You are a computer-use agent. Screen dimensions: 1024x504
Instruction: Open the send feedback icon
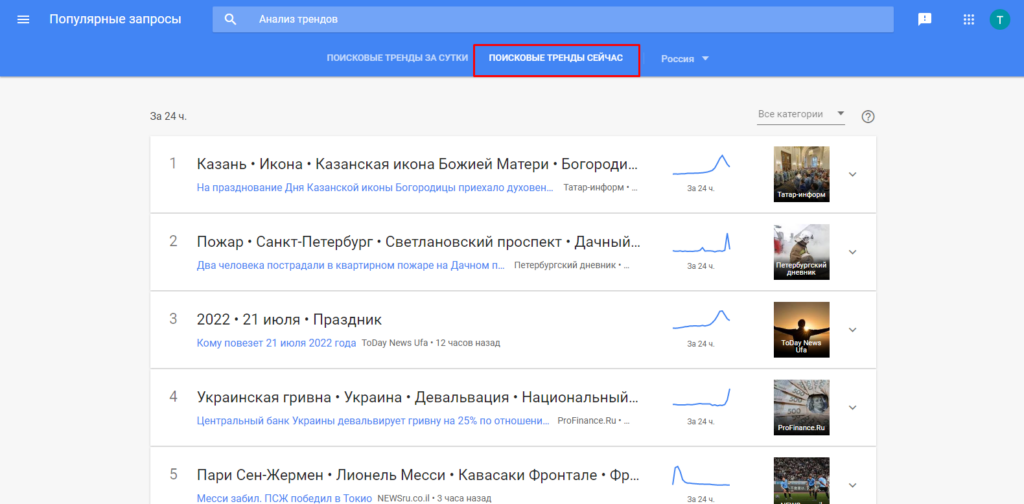pyautogui.click(x=924, y=20)
